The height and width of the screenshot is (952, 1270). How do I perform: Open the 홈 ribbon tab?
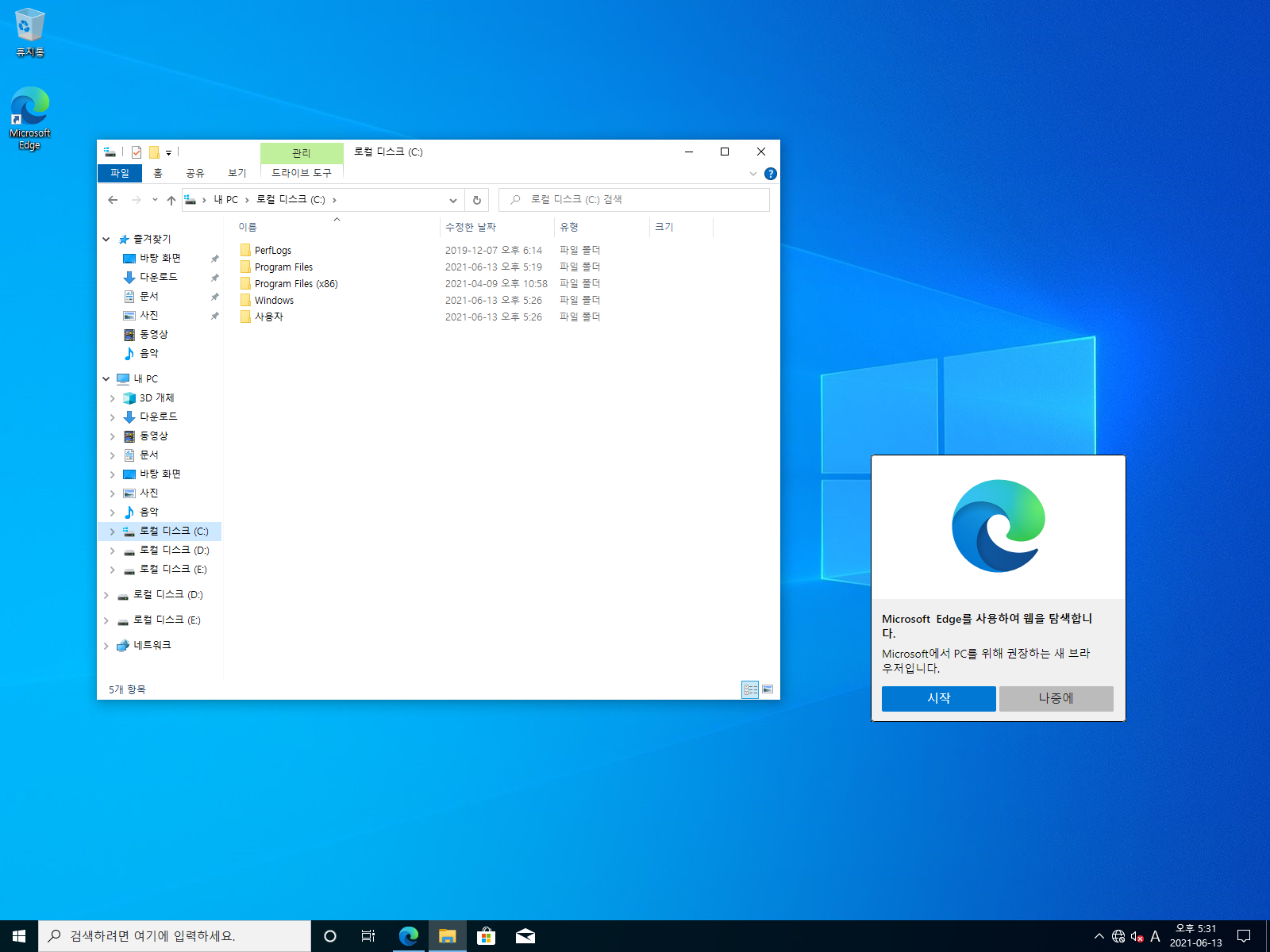(158, 173)
